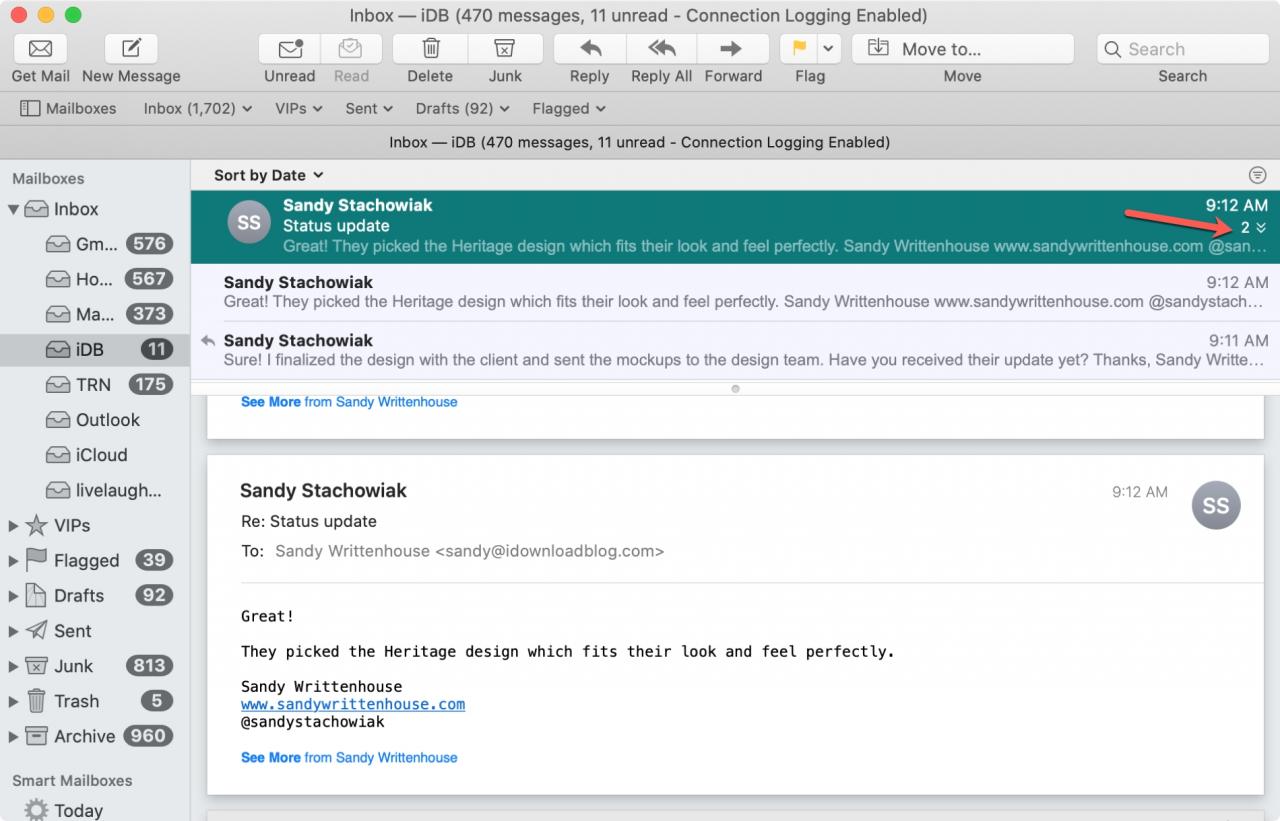This screenshot has width=1280, height=821.
Task: Open the Sort by Date dropdown
Action: [x=268, y=175]
